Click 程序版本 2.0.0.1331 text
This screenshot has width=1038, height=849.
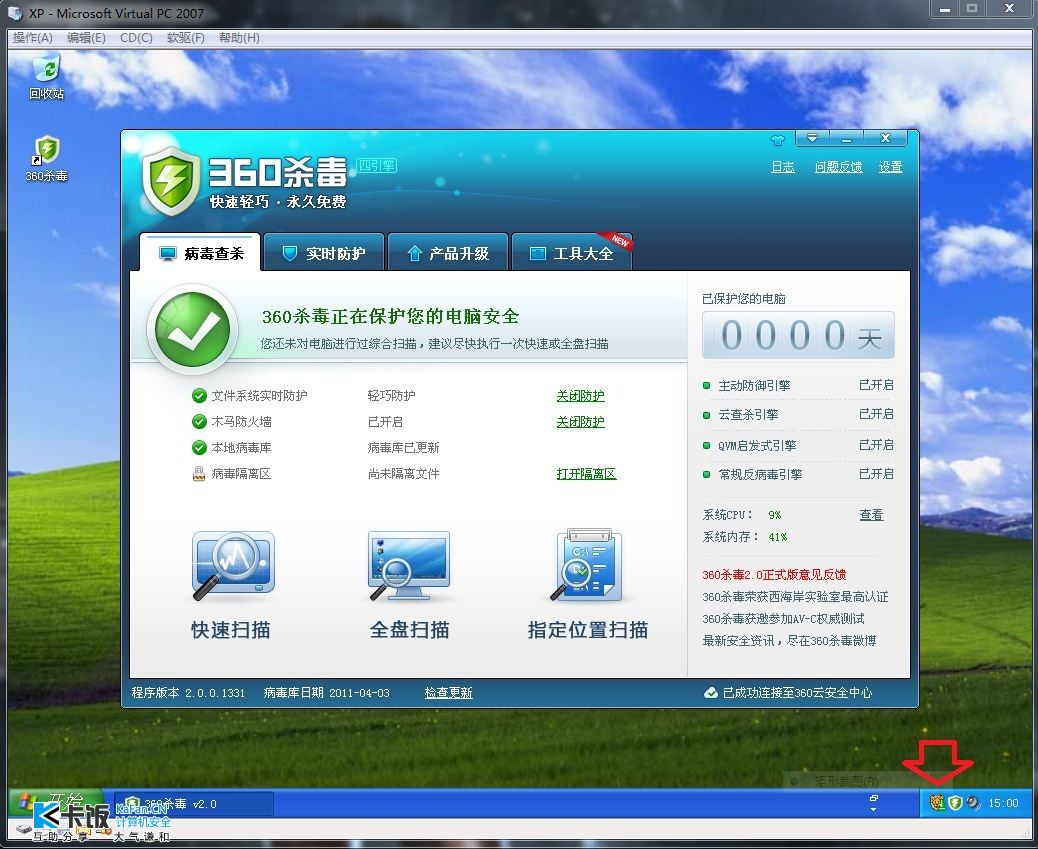(188, 693)
